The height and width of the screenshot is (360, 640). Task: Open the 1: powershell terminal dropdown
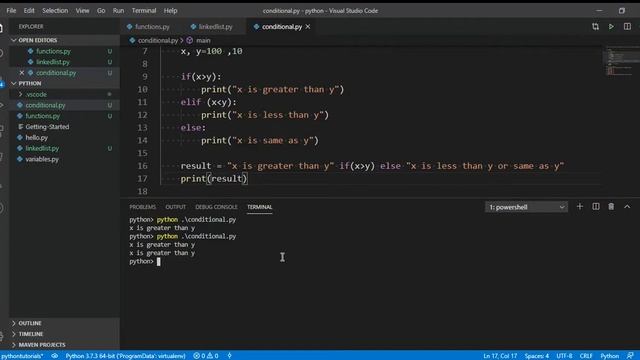tap(526, 207)
